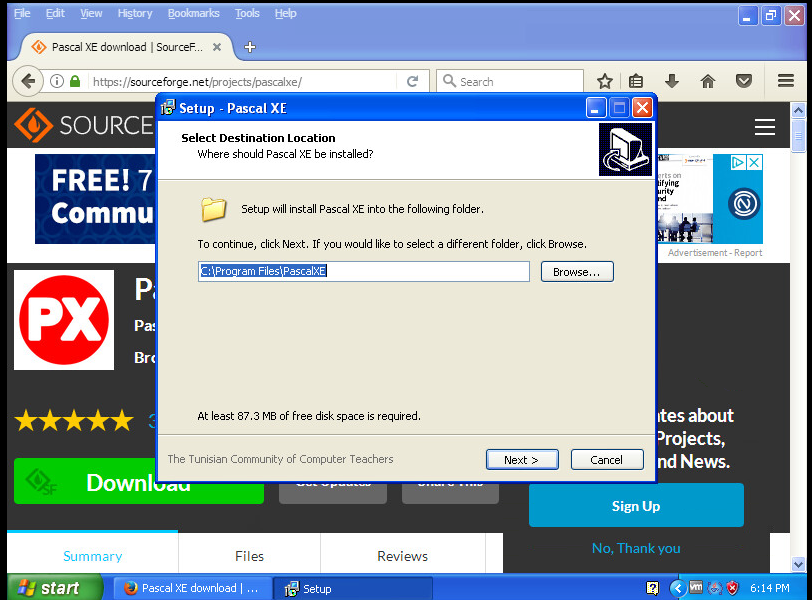Select Pascal XE download taskbar item
This screenshot has width=812, height=600.
point(192,588)
